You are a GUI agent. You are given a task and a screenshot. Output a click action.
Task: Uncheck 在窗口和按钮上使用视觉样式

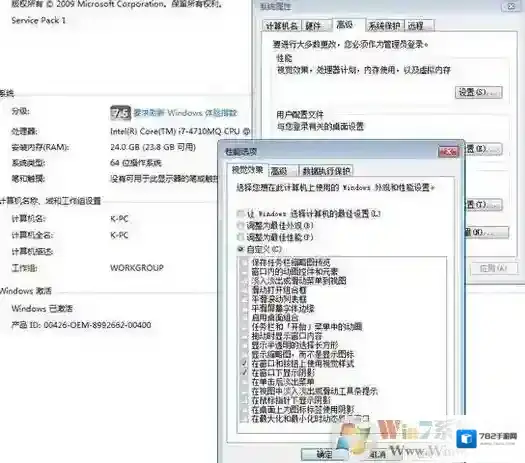(245, 364)
